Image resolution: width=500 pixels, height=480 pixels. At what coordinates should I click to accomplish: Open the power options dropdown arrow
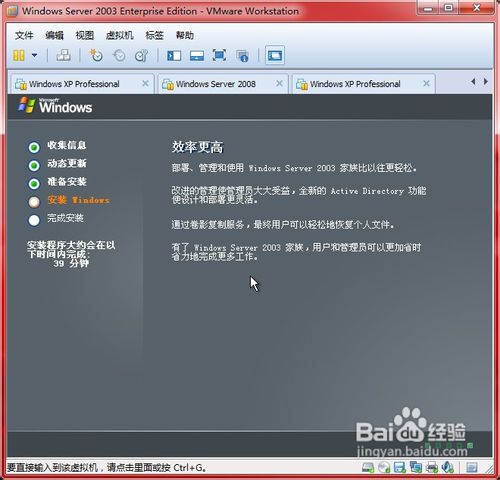point(34,55)
